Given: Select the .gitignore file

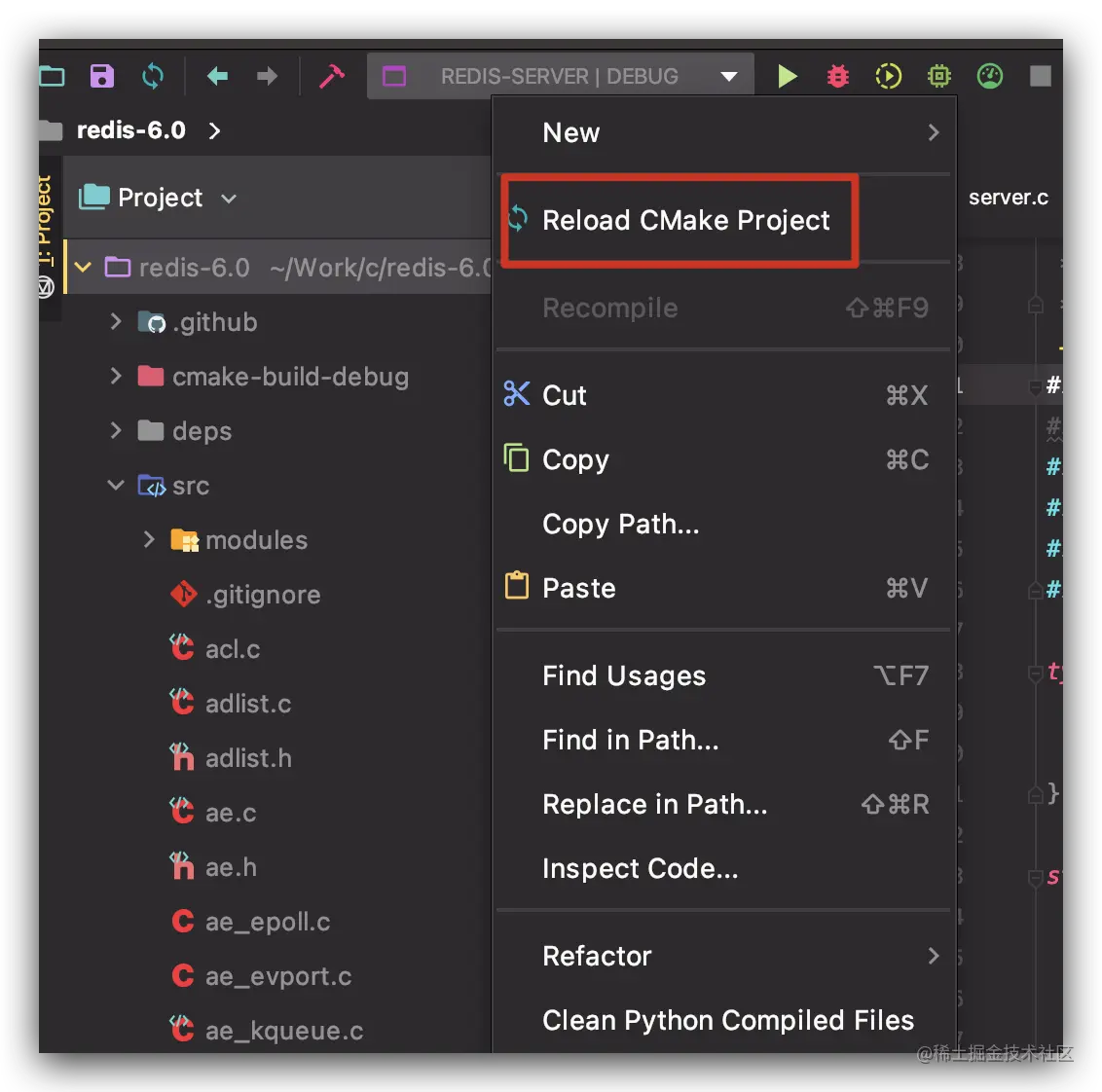Looking at the screenshot, I should [x=263, y=595].
